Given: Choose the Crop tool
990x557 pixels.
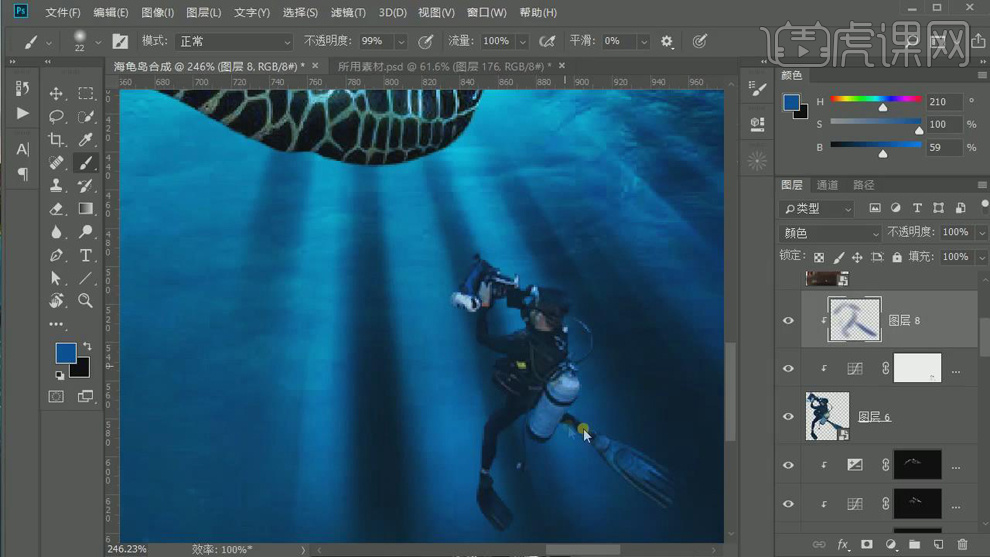Looking at the screenshot, I should (x=56, y=139).
